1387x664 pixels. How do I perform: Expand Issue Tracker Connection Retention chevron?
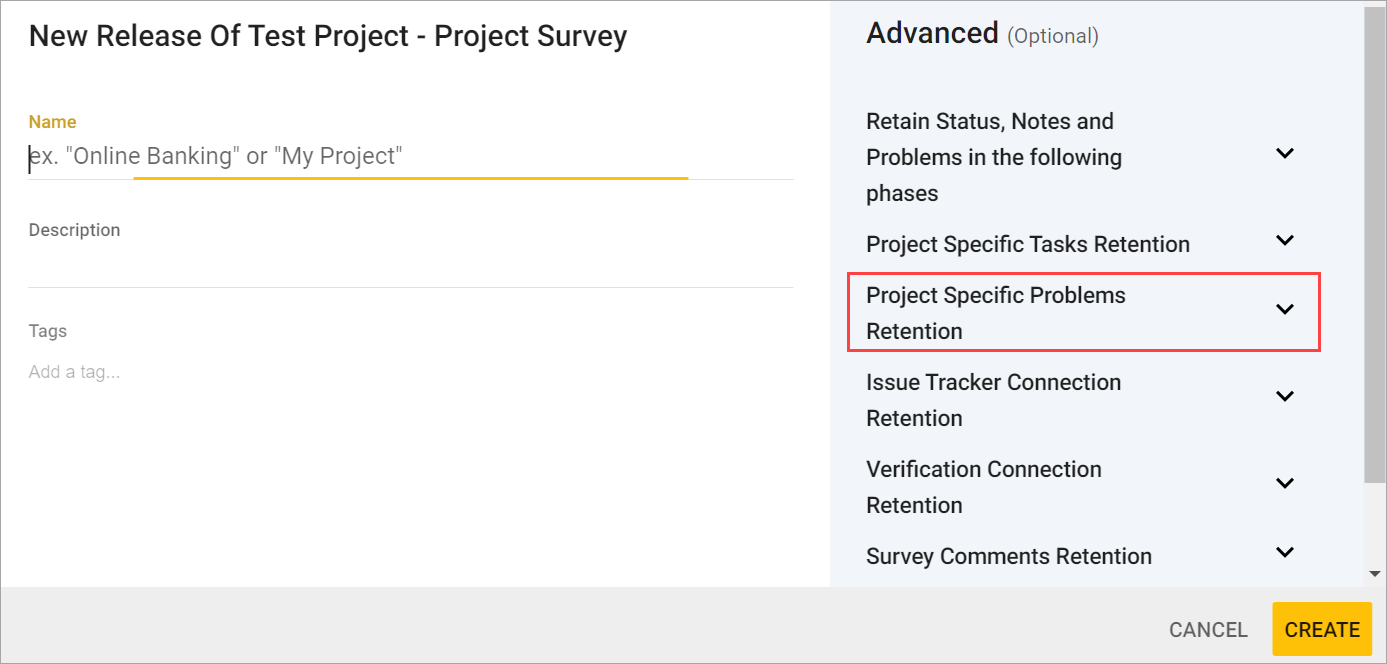pyautogui.click(x=1285, y=397)
